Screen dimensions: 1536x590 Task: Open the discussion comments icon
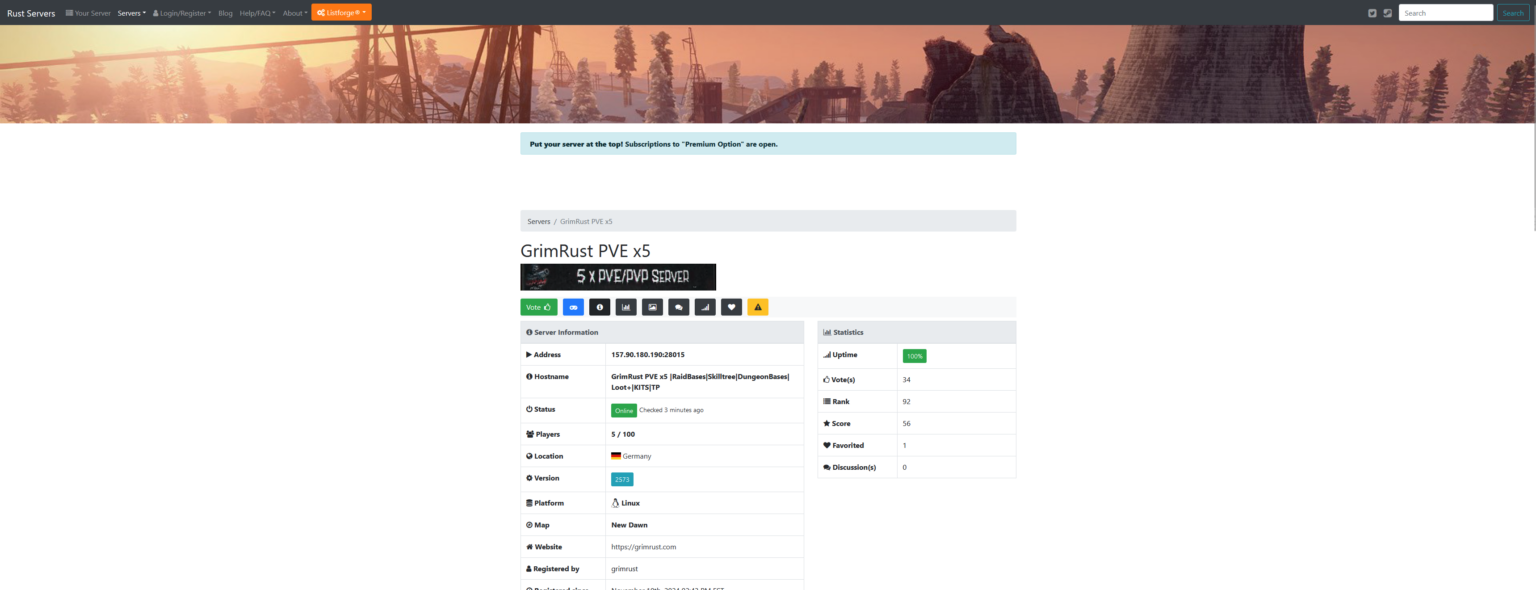pyautogui.click(x=679, y=307)
